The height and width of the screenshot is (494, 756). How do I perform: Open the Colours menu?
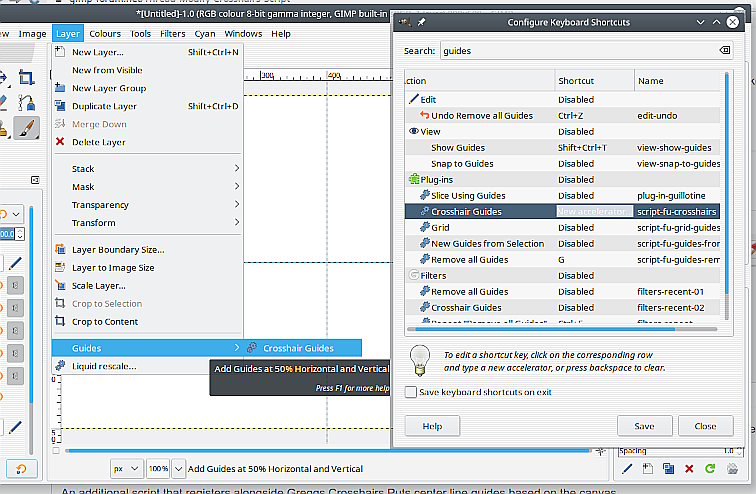pyautogui.click(x=105, y=34)
